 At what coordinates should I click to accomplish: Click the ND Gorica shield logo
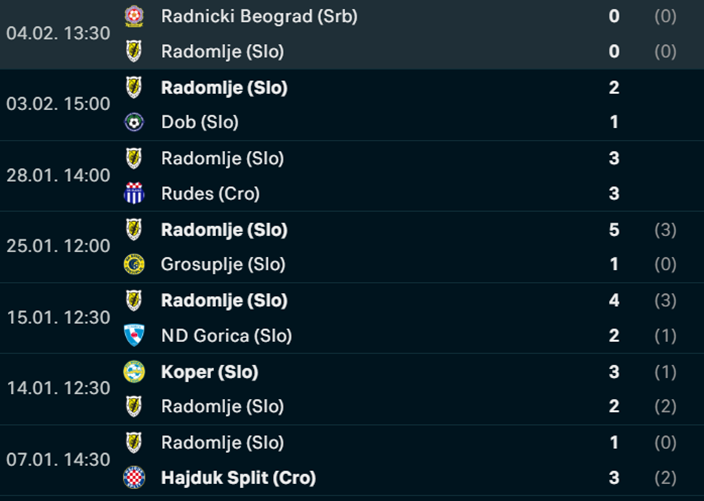point(134,335)
